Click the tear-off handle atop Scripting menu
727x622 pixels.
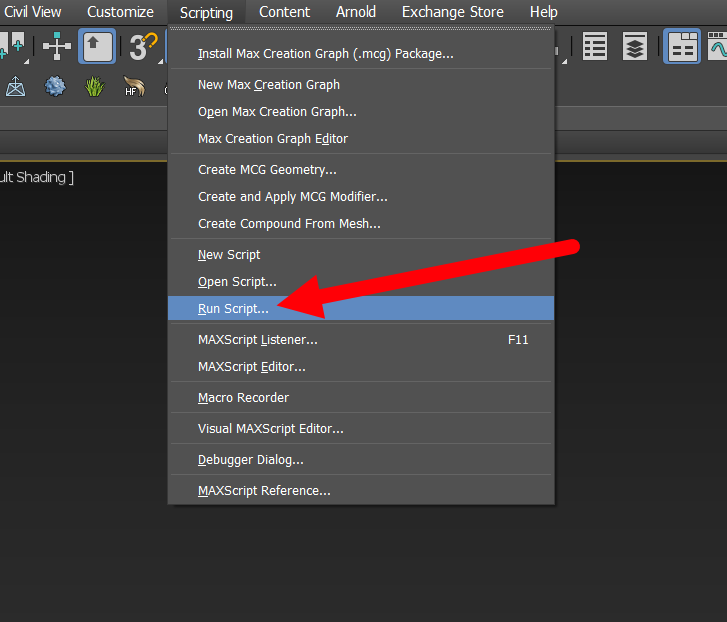point(361,28)
